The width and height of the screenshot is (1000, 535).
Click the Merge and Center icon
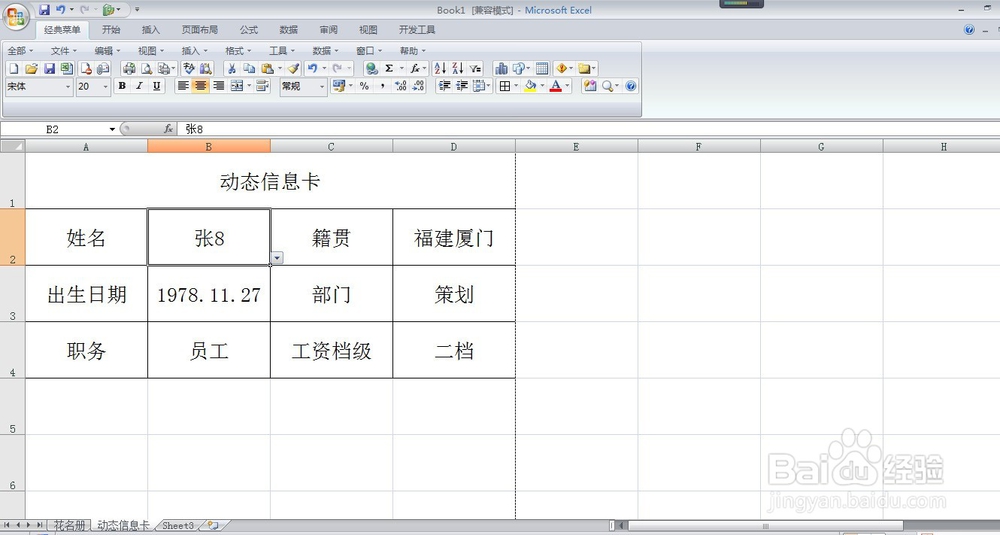(237, 86)
